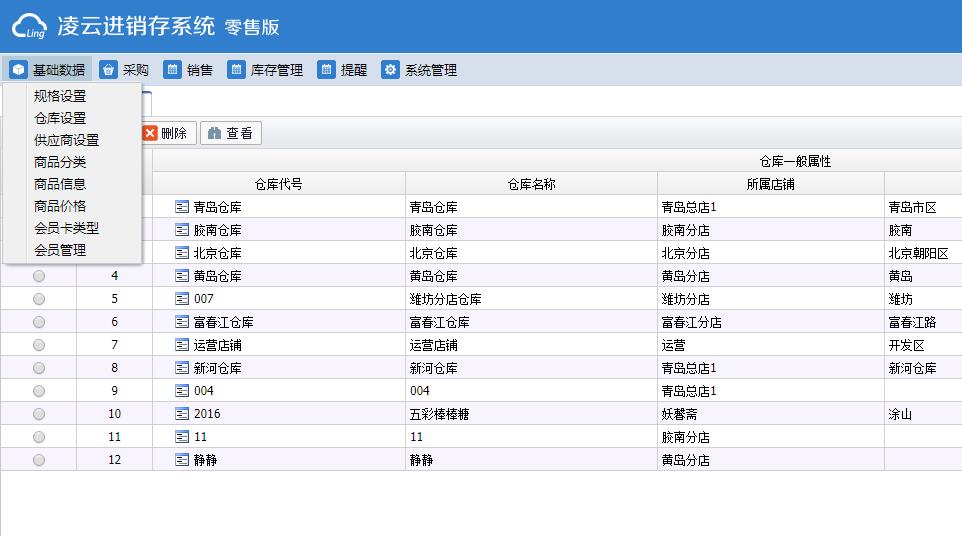Collapse the 基础数据 dropdown menu
Screen dimensions: 962x536
[x=48, y=70]
